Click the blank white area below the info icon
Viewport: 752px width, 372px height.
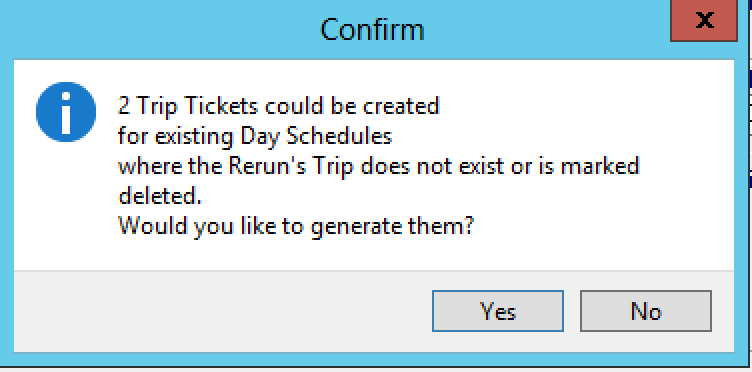[x=66, y=206]
